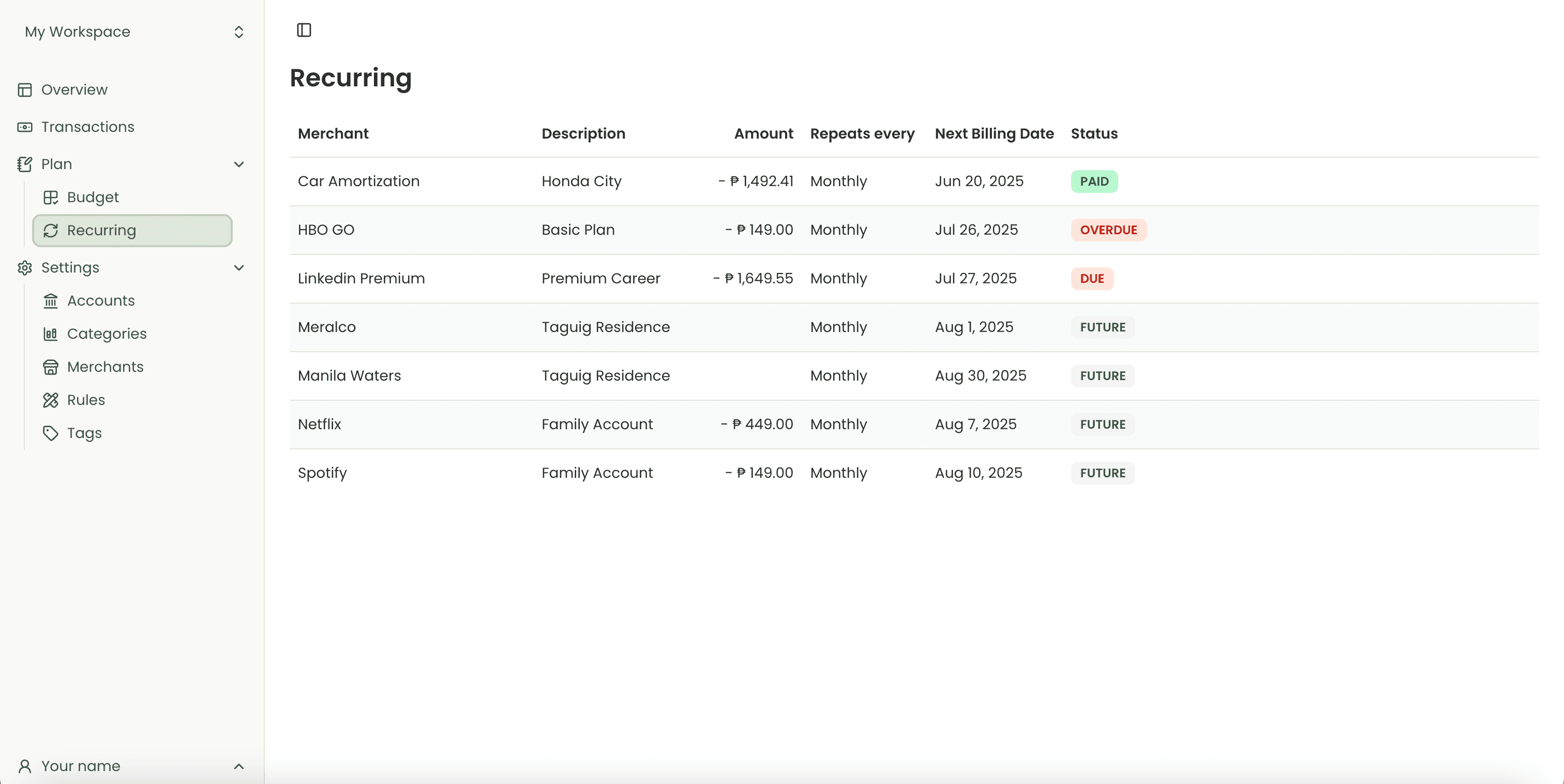Open Accounts settings

pyautogui.click(x=101, y=300)
